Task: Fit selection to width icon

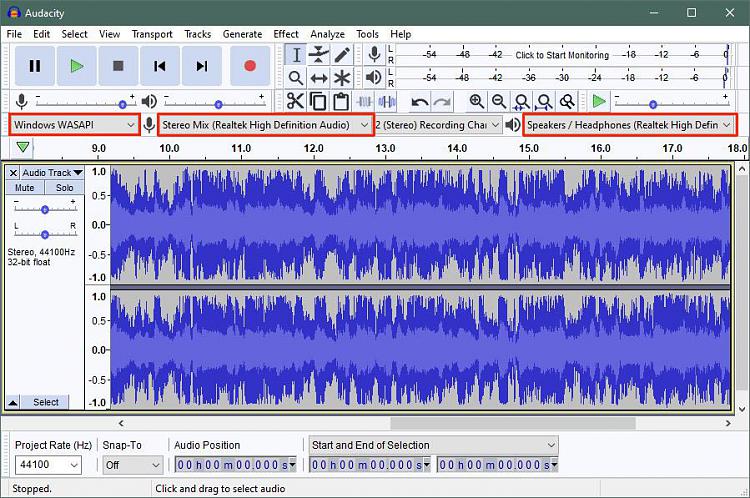Action: point(521,101)
